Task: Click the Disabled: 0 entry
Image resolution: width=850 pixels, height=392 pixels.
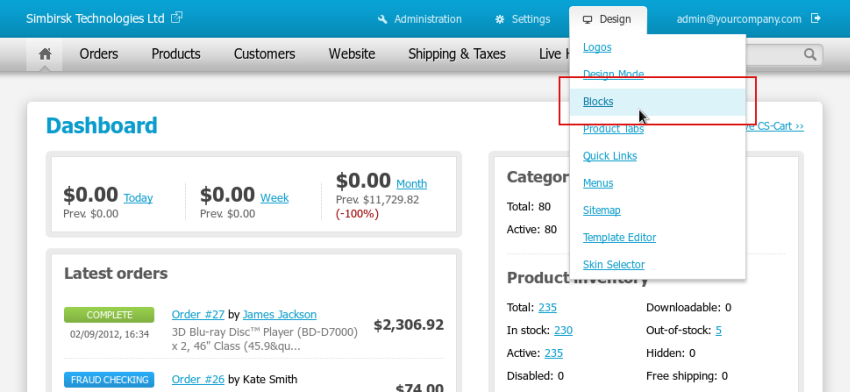Action: click(x=535, y=376)
